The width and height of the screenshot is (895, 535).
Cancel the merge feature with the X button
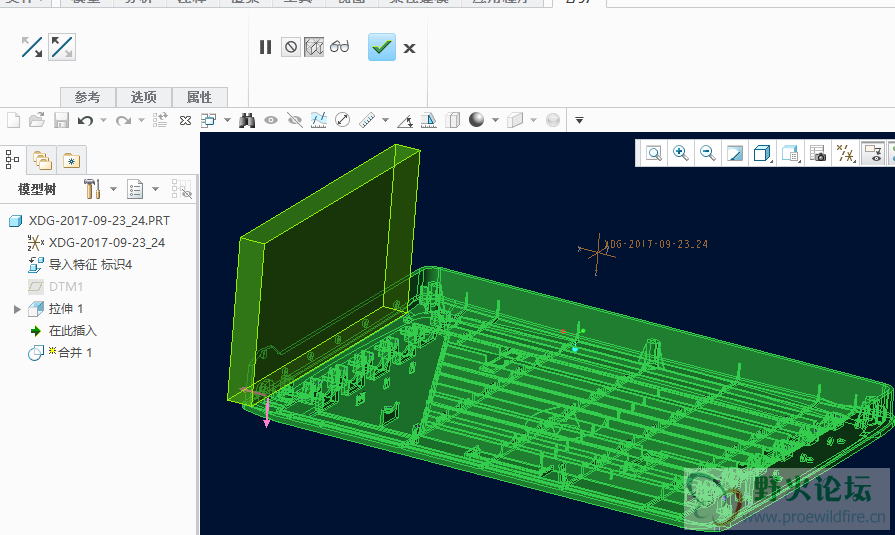click(x=409, y=48)
